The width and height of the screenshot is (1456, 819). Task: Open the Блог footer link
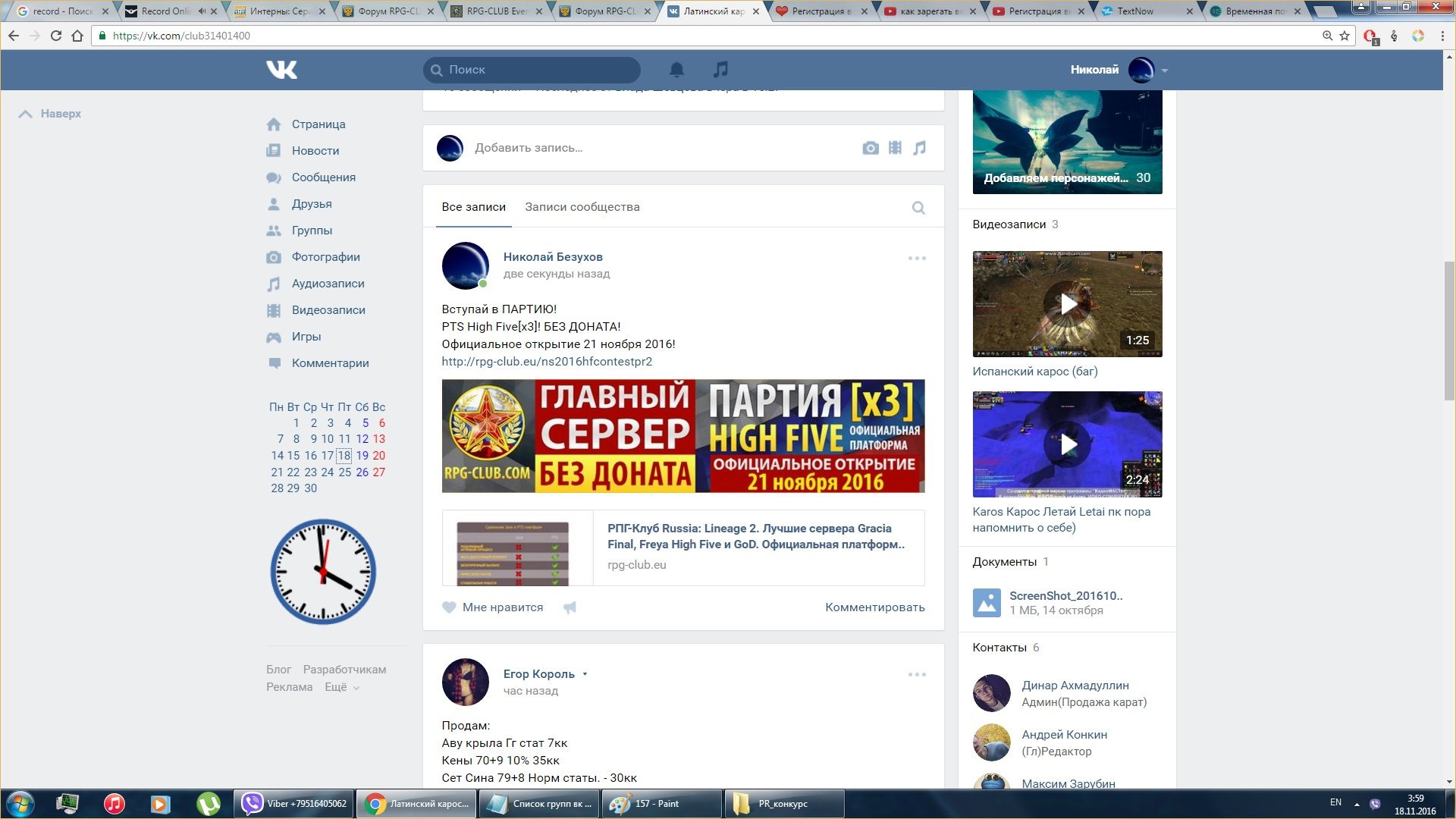pyautogui.click(x=278, y=670)
